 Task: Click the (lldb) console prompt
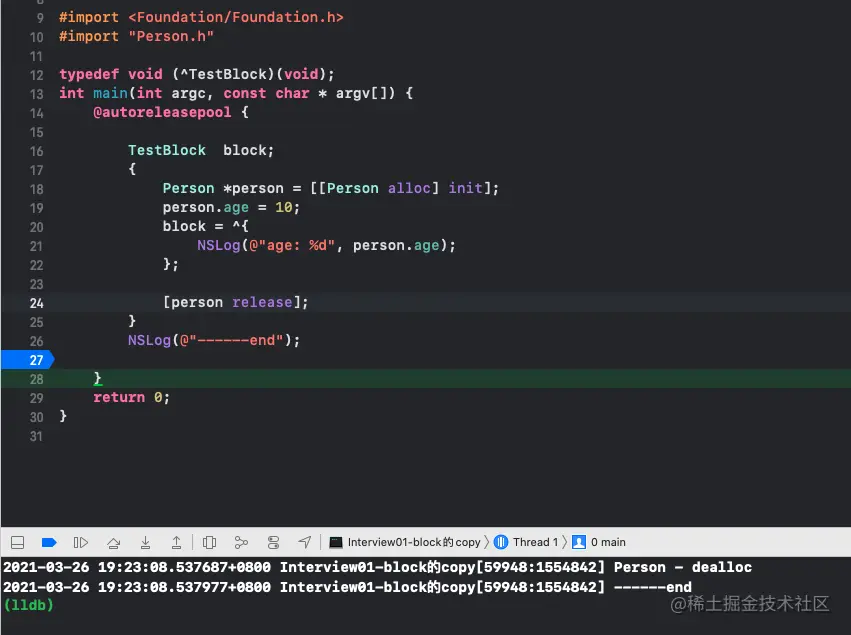click(28, 605)
